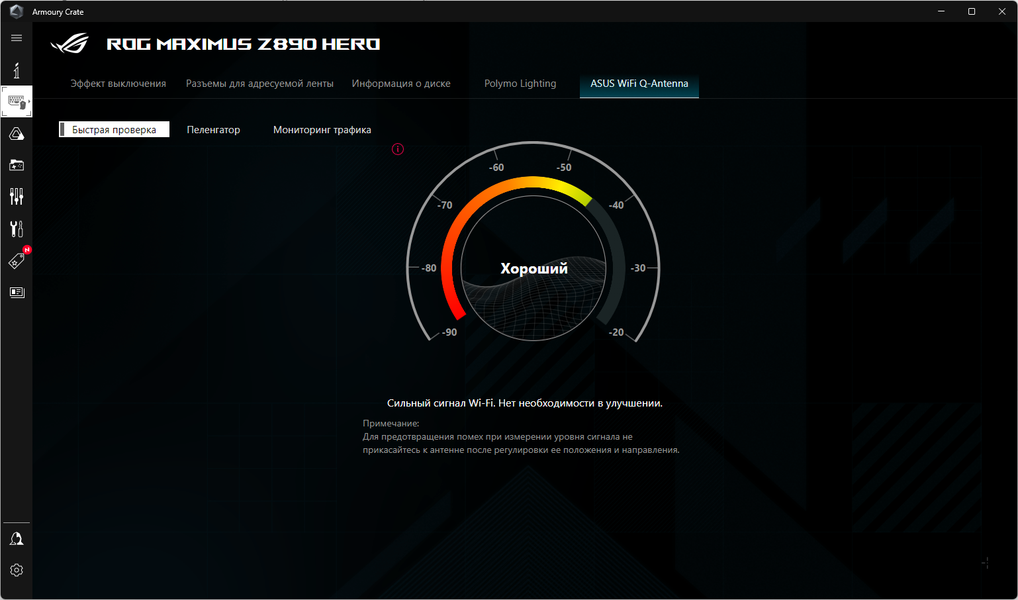The height and width of the screenshot is (600, 1018).
Task: Click the -50 mark on gauge
Action: [564, 168]
